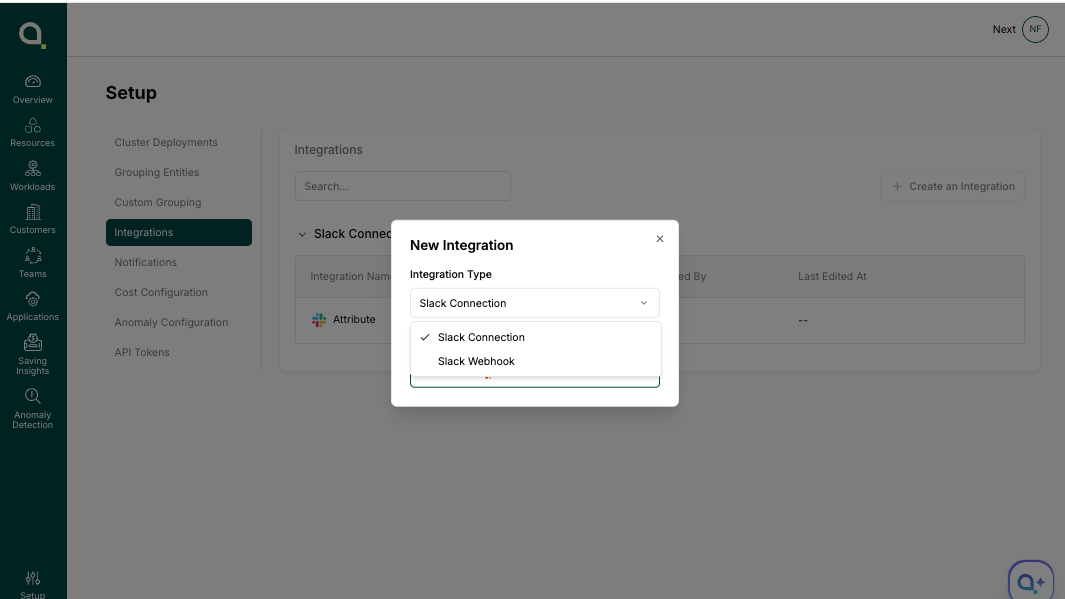Click the Setup sliders icon in sidebar
Viewport: 1065px width, 599px height.
[33, 578]
